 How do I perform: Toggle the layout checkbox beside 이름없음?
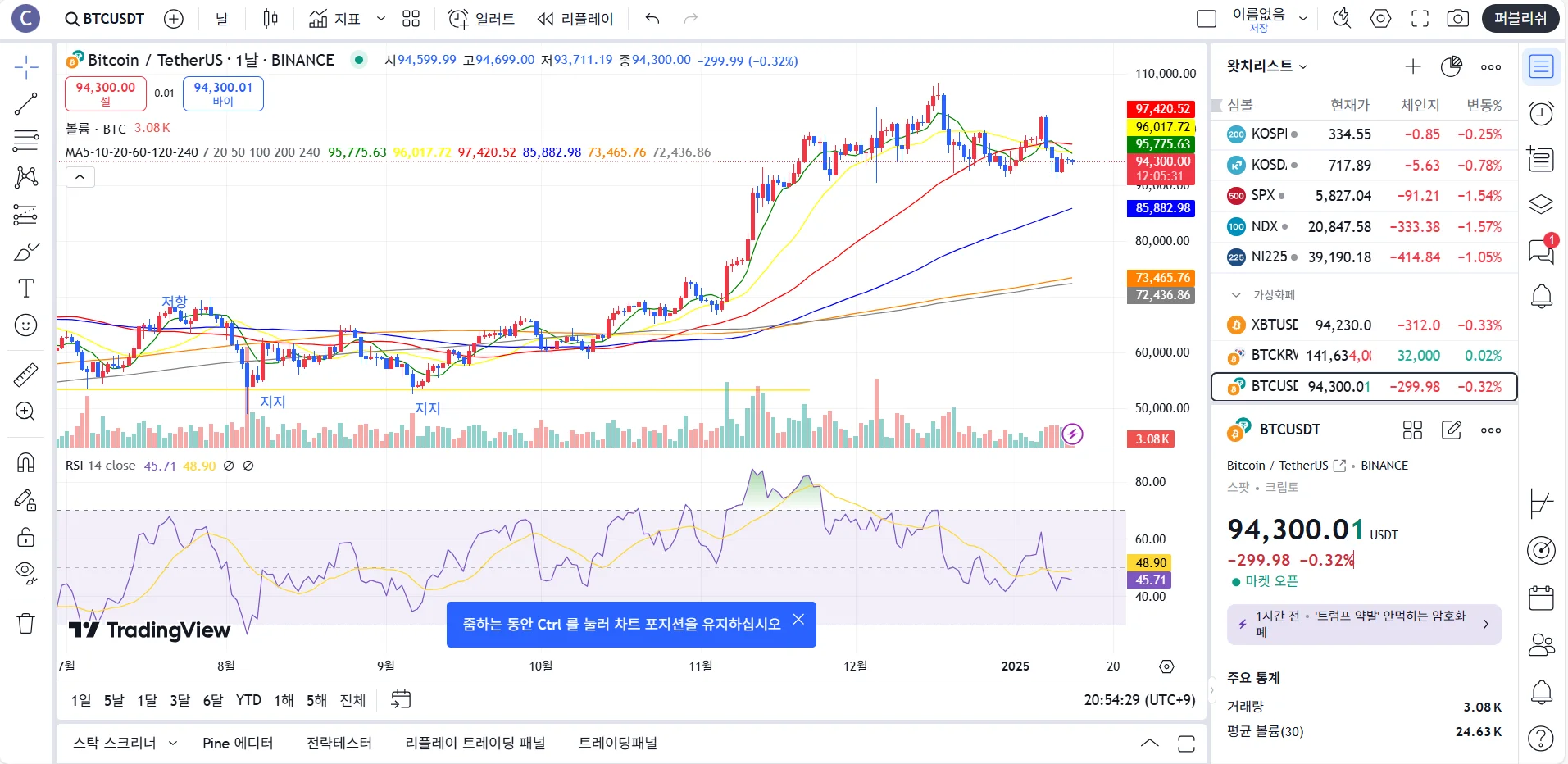point(1207,19)
